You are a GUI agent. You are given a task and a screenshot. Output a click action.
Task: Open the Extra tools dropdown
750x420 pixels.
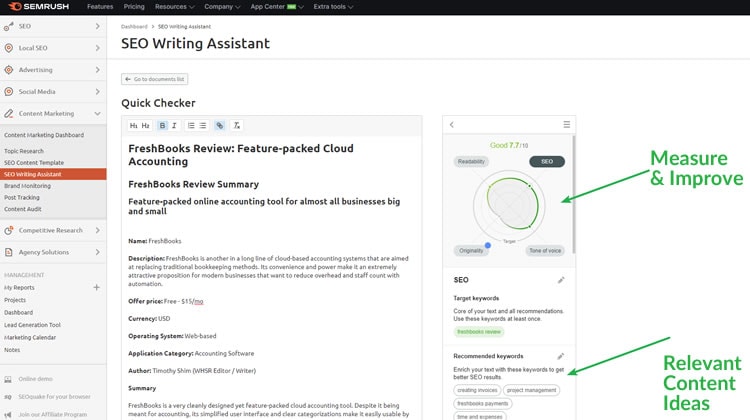tap(333, 7)
